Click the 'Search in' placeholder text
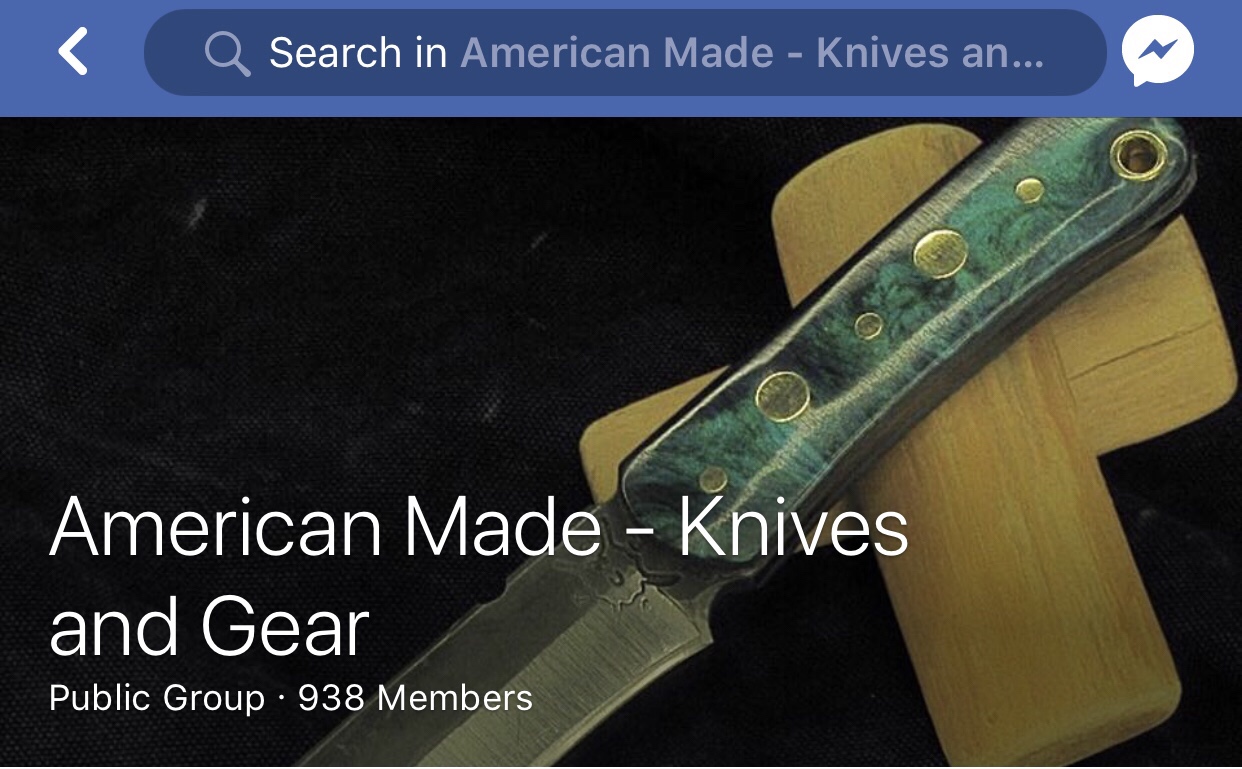The image size is (1242, 769). click(358, 53)
